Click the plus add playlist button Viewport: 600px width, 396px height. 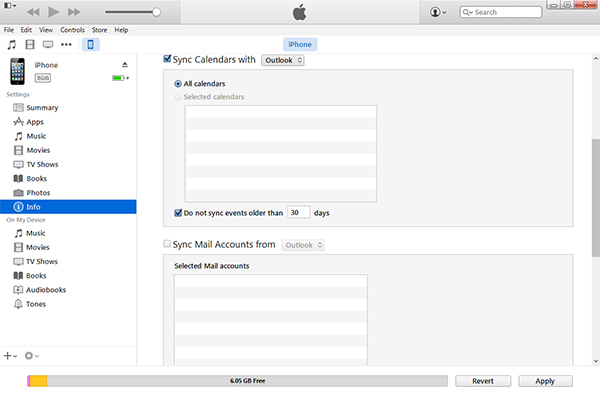tap(10, 356)
